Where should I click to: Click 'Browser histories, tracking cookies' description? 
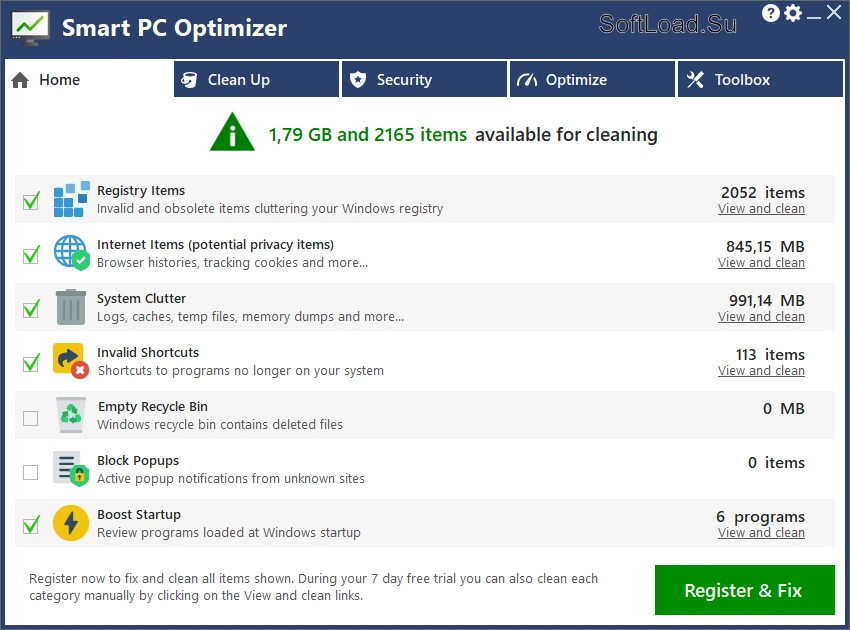(233, 262)
